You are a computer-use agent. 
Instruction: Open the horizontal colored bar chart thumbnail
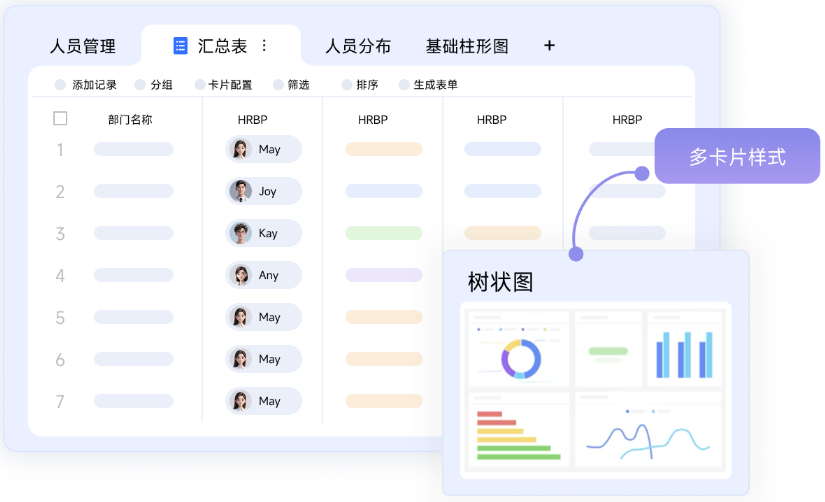click(x=519, y=429)
